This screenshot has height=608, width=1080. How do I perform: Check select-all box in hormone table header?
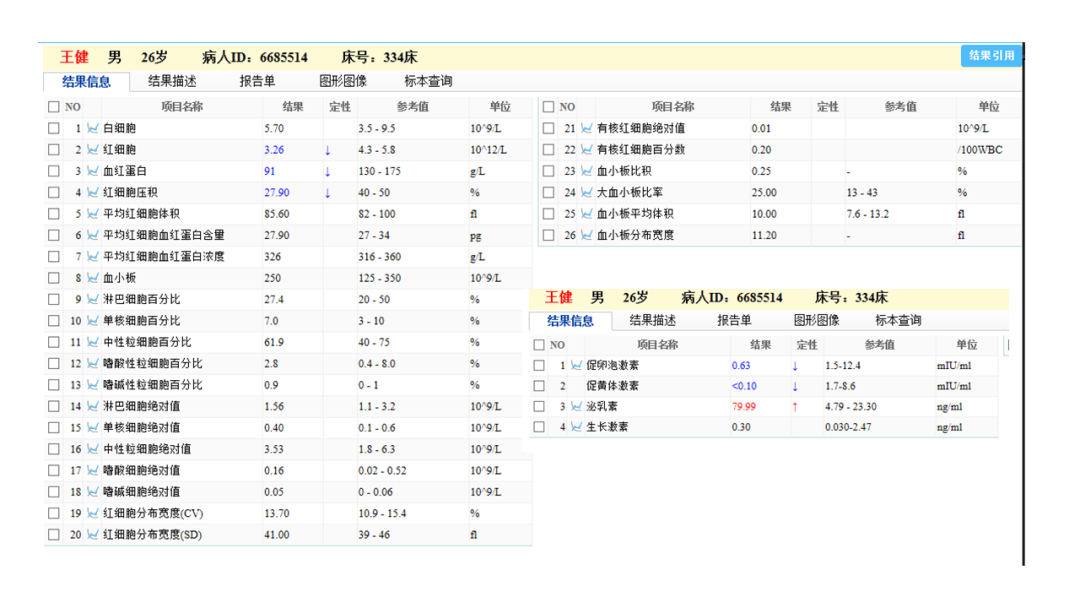coord(539,345)
